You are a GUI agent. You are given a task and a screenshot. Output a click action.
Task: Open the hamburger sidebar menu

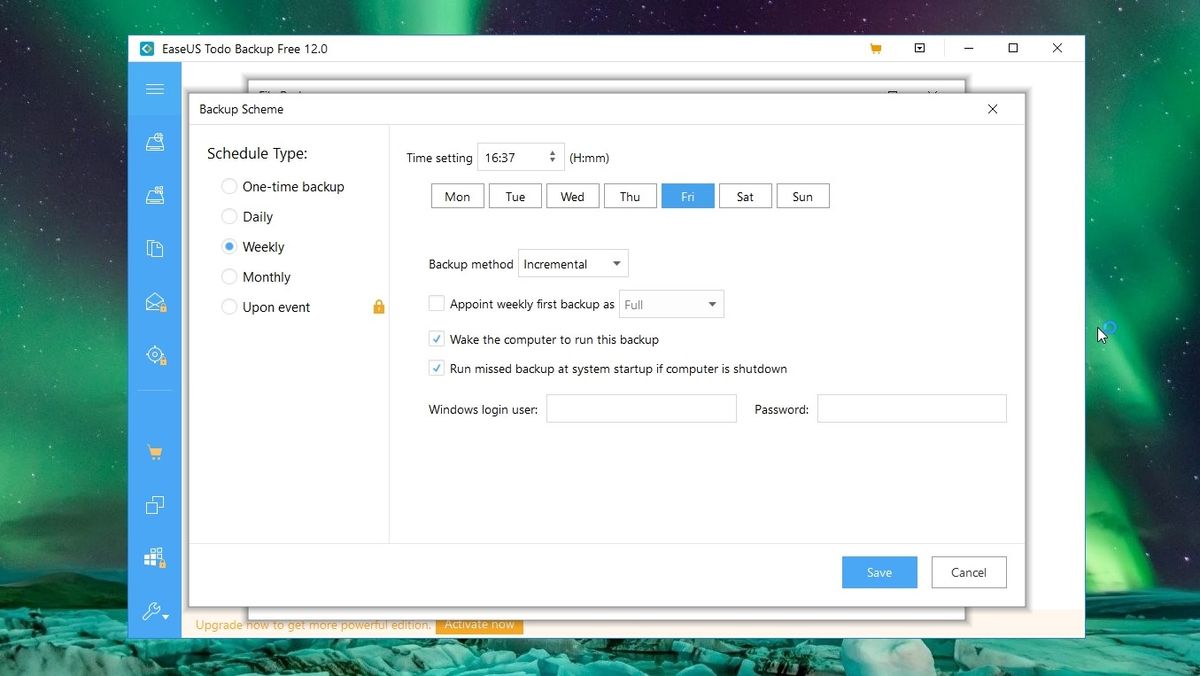(155, 88)
